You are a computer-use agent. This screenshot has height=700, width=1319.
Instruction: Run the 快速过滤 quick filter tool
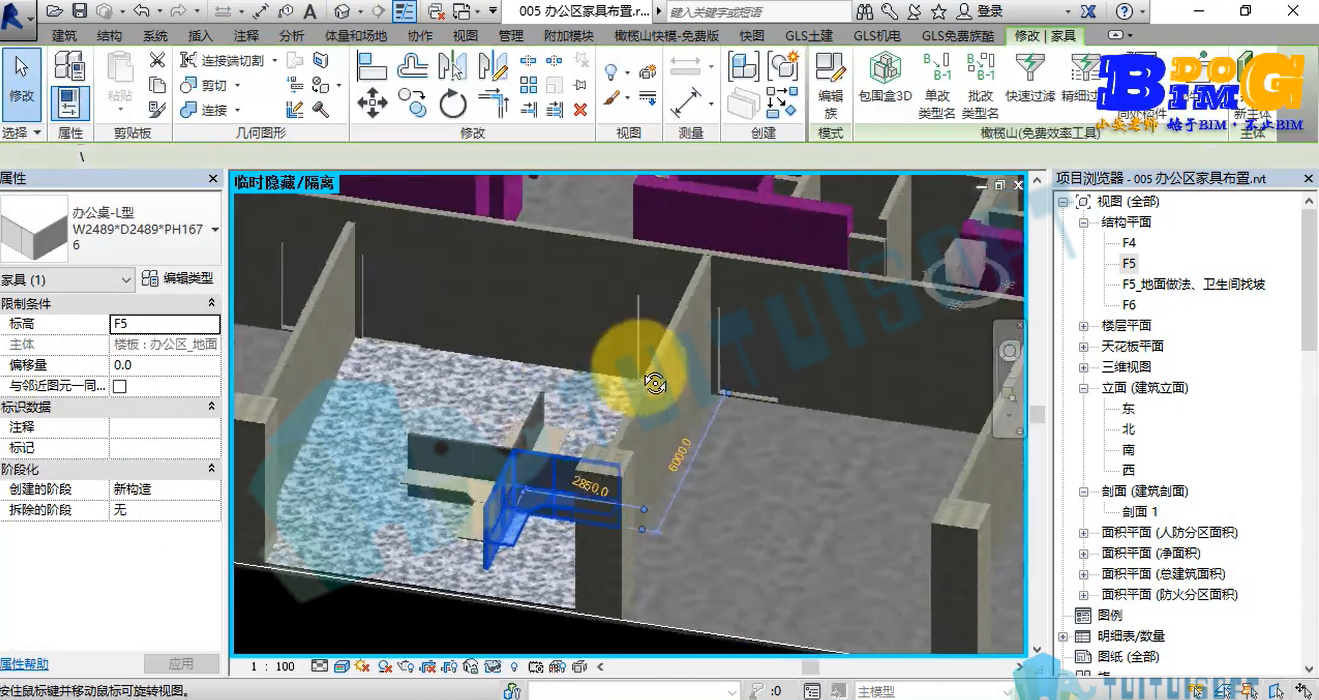pos(1030,77)
